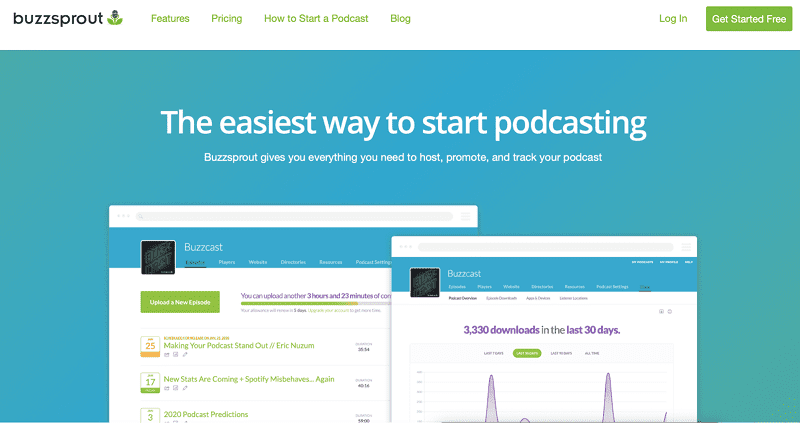
Task: Click the My Podcasts link in stats window
Action: 642,262
